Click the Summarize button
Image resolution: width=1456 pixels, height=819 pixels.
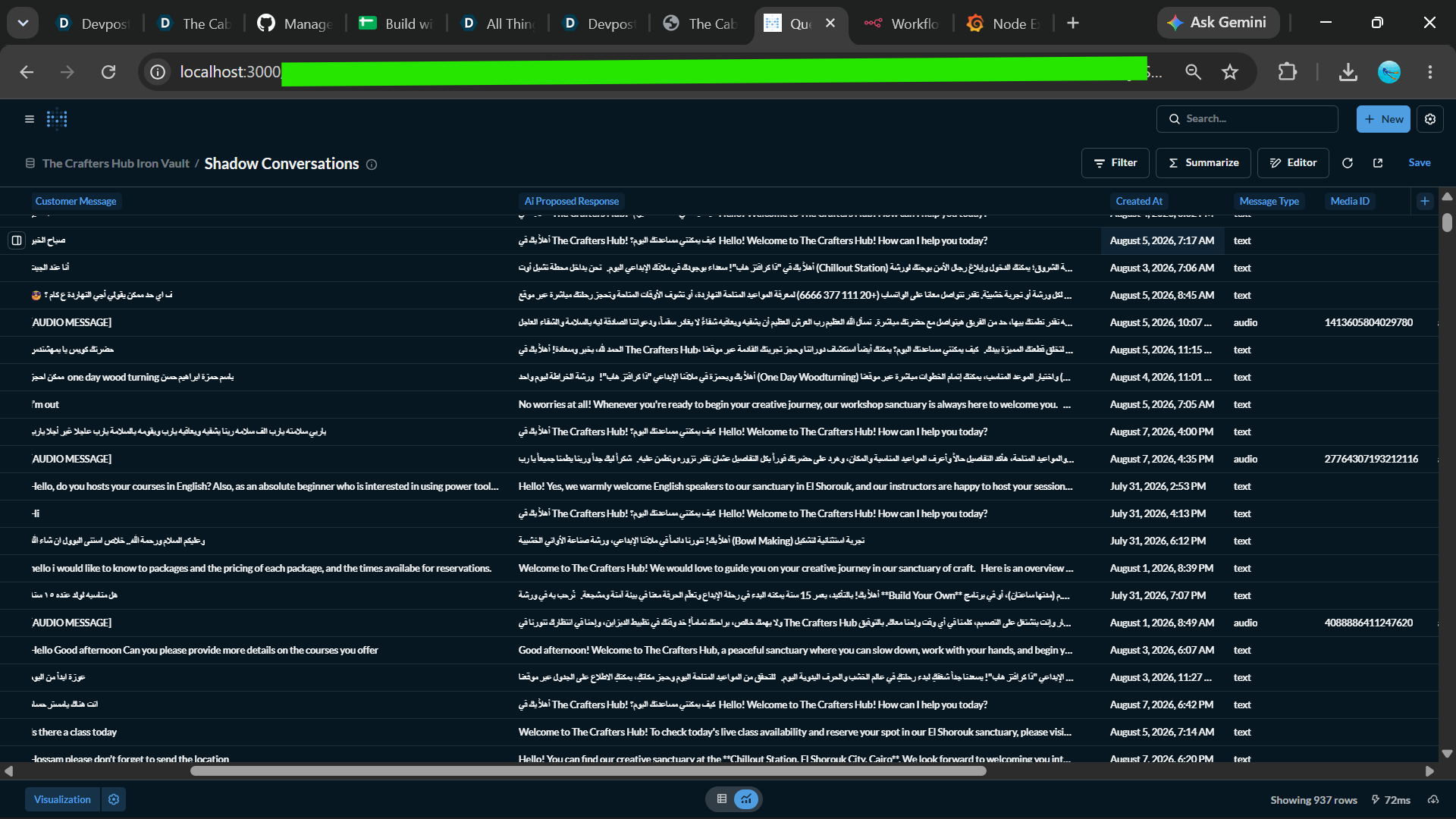pos(1203,163)
